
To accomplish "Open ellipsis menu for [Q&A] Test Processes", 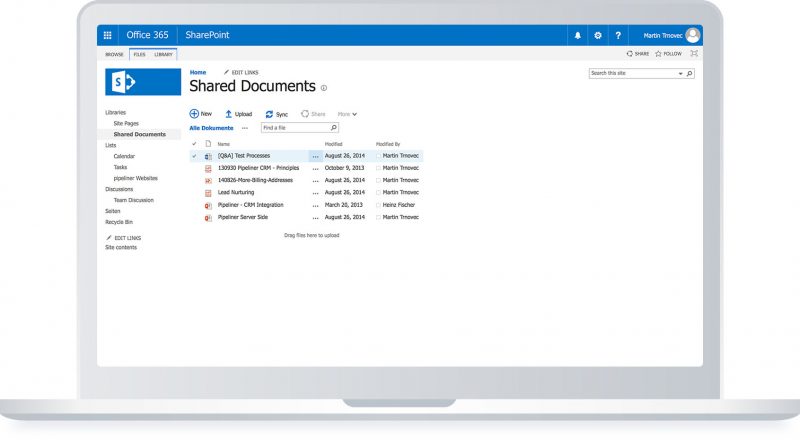I will click(x=315, y=156).
